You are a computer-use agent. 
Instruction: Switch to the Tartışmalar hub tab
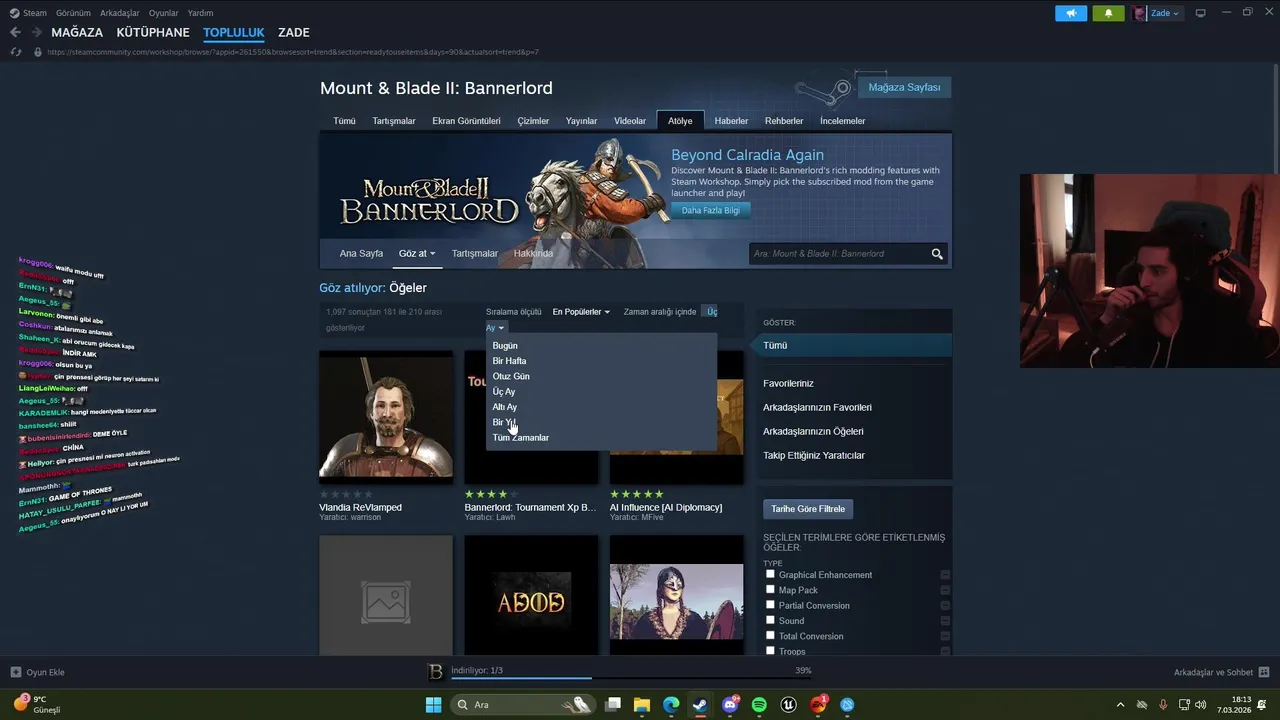click(x=394, y=121)
